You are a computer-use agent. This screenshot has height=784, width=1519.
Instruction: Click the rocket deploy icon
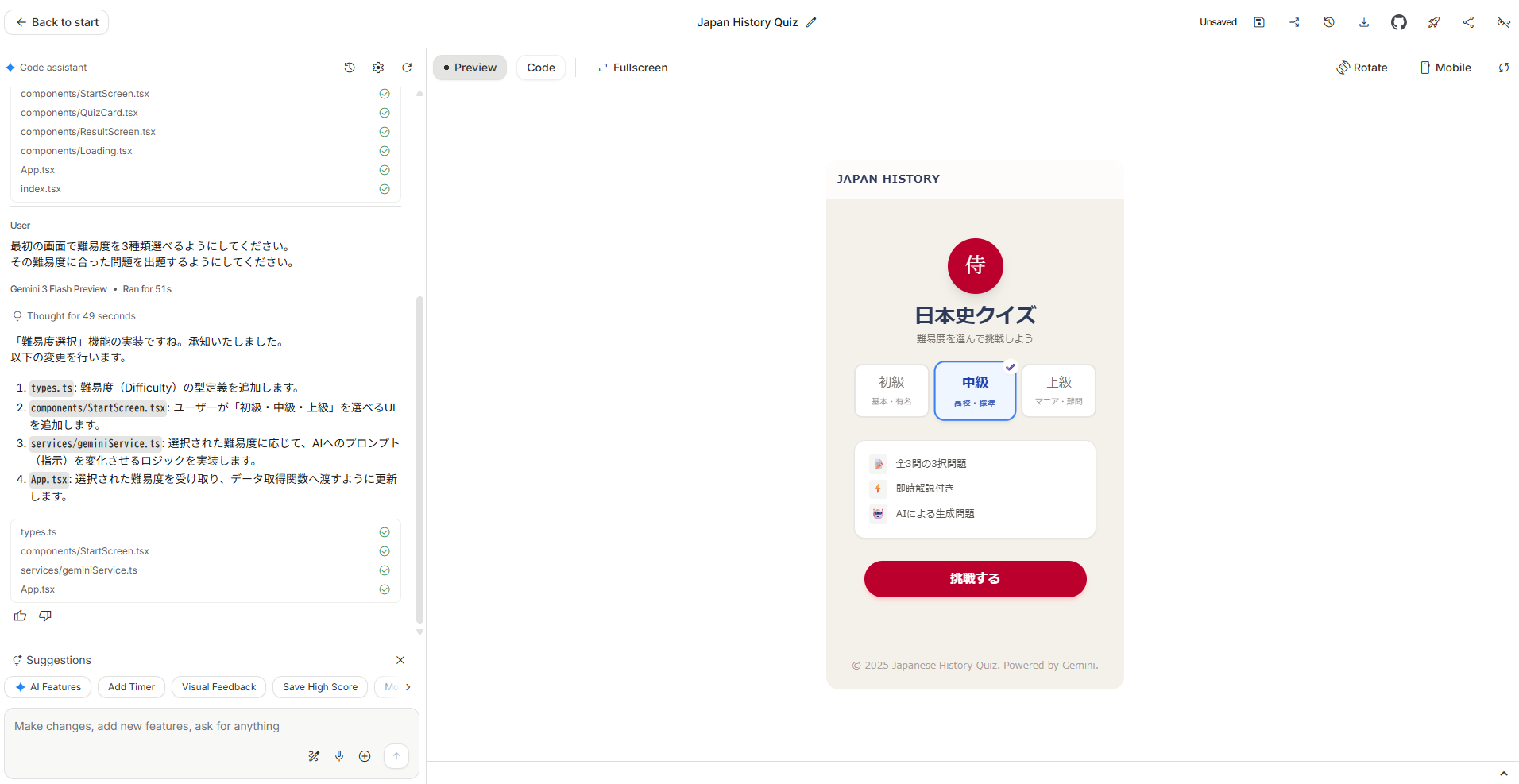pyautogui.click(x=1433, y=22)
